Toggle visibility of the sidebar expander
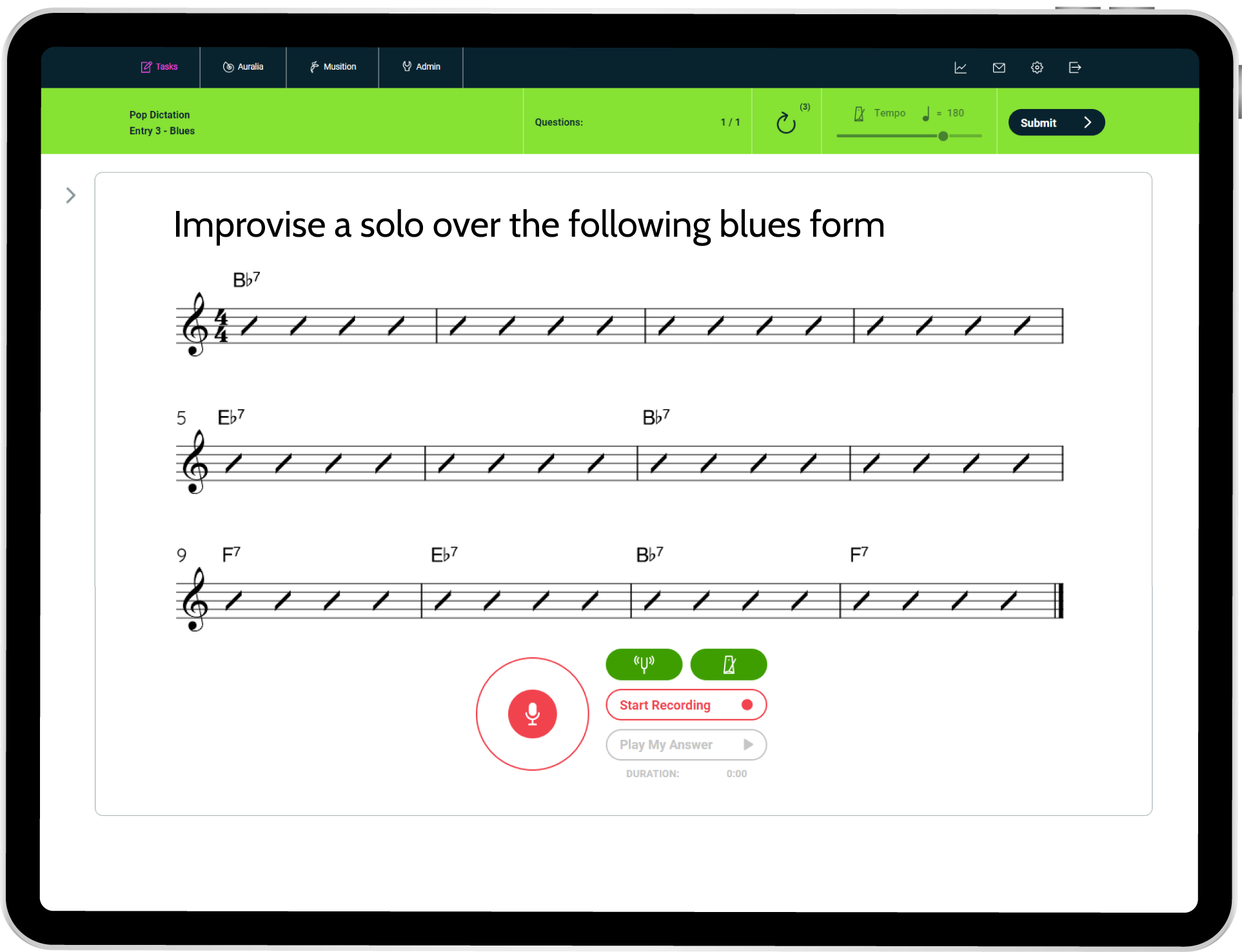This screenshot has height=952, width=1242. pyautogui.click(x=70, y=194)
